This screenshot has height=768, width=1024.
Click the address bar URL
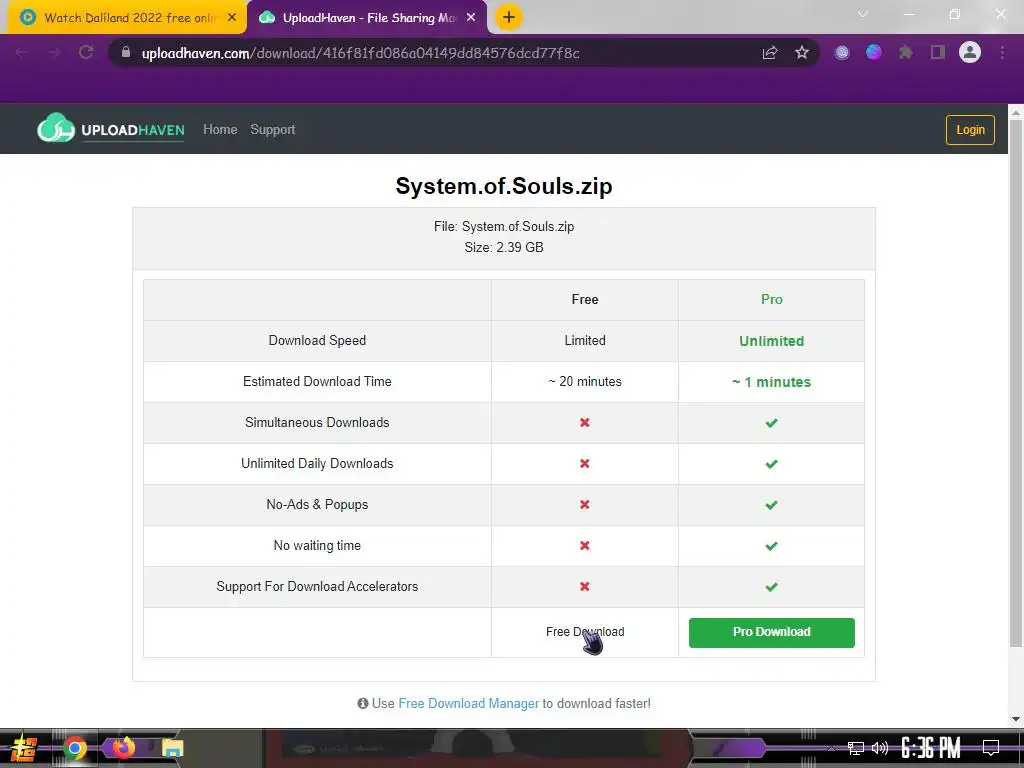pos(360,53)
